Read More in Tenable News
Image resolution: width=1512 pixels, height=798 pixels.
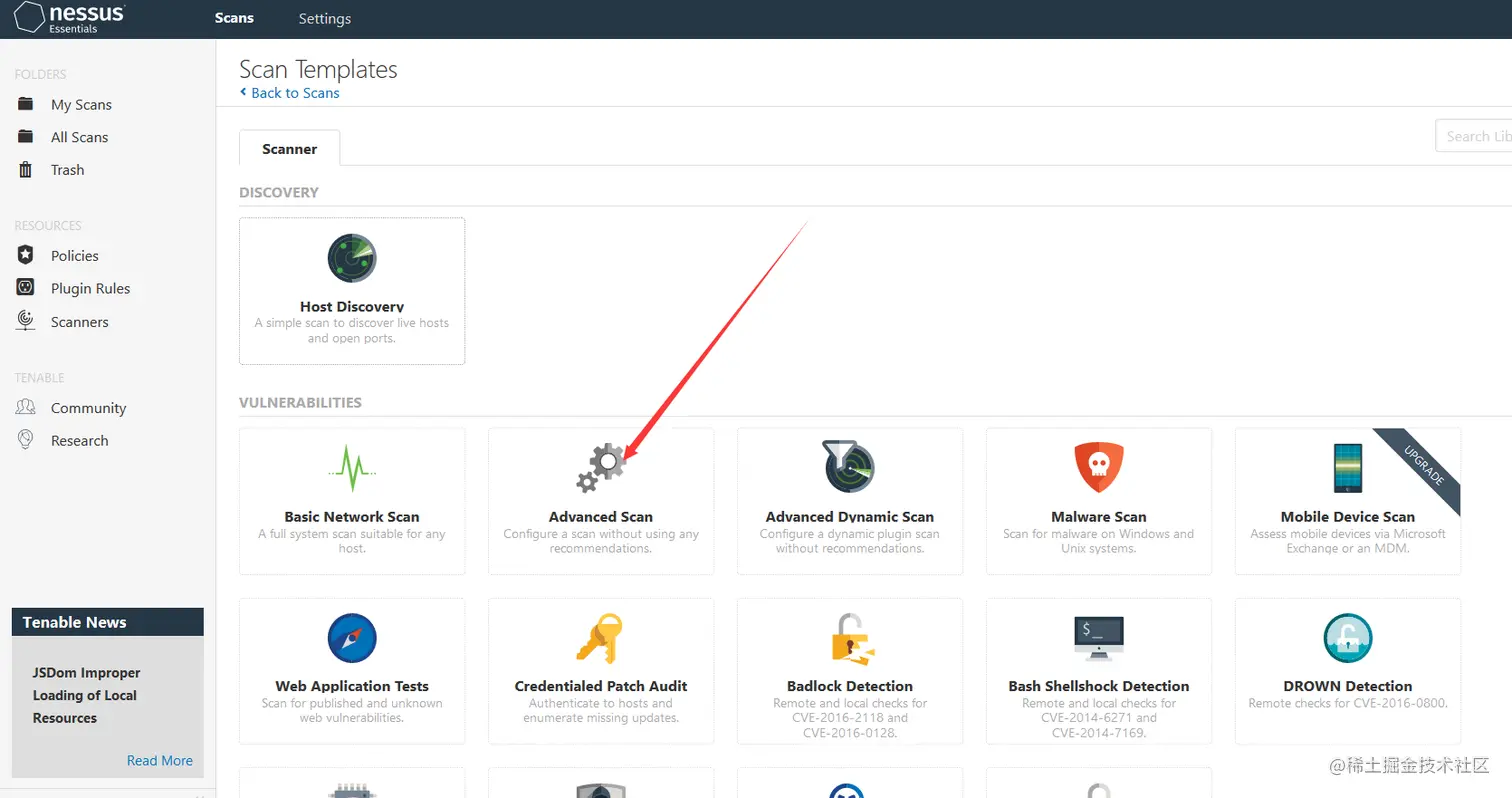pos(160,761)
